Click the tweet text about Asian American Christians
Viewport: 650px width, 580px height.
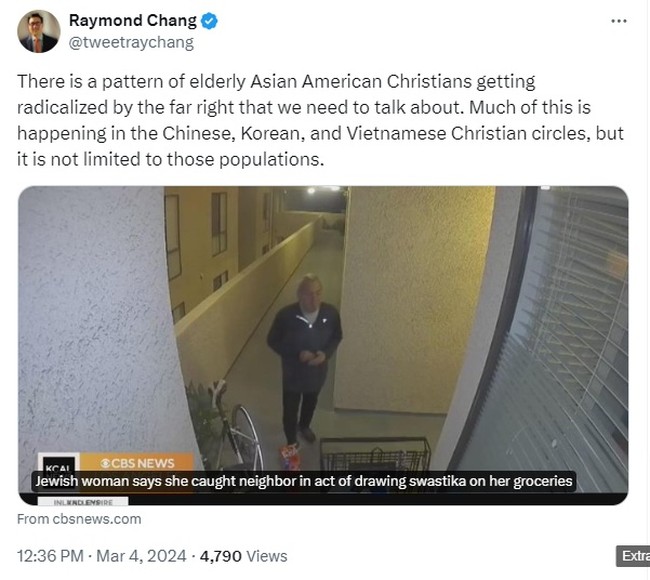[x=320, y=120]
